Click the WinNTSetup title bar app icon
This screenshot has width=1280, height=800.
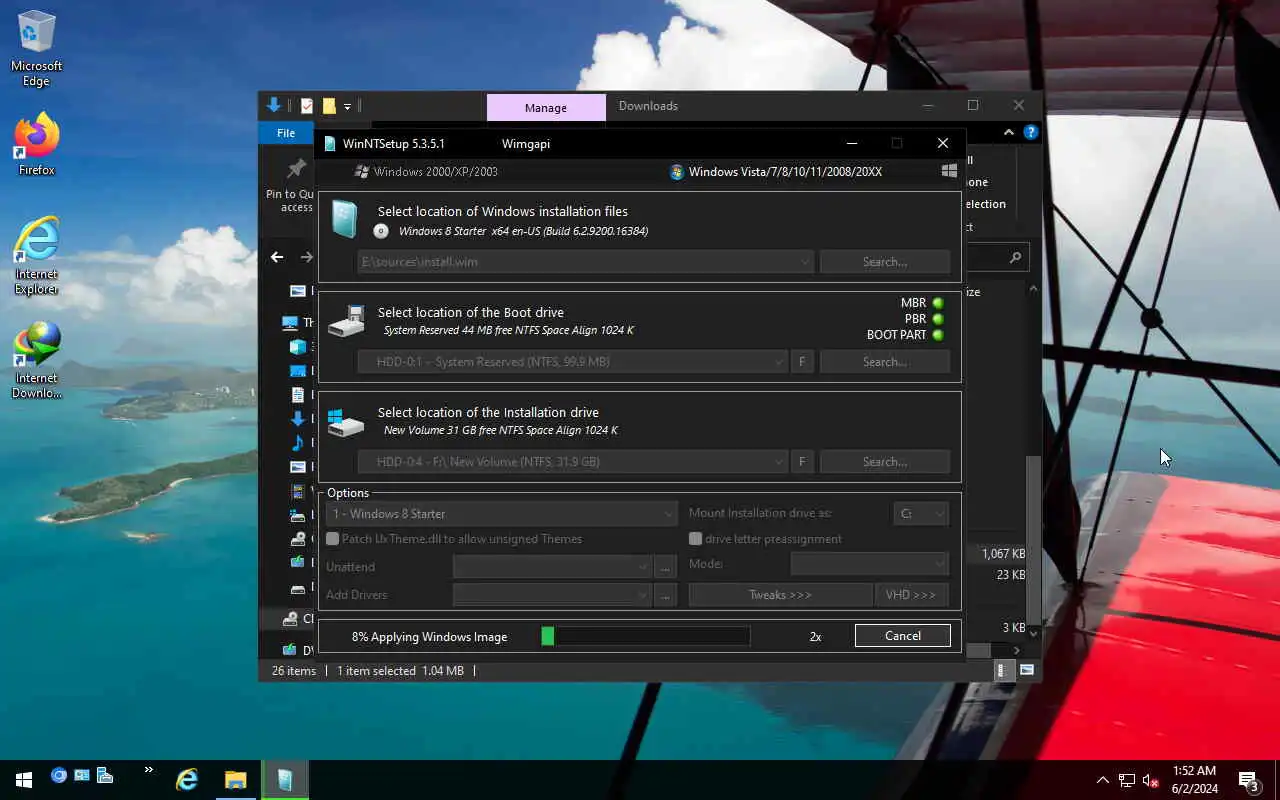point(330,143)
